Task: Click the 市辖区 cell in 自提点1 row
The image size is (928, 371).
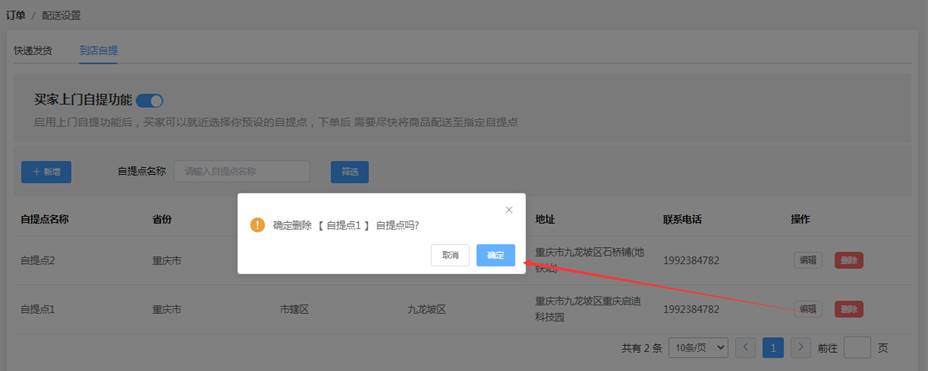Action: tap(294, 309)
